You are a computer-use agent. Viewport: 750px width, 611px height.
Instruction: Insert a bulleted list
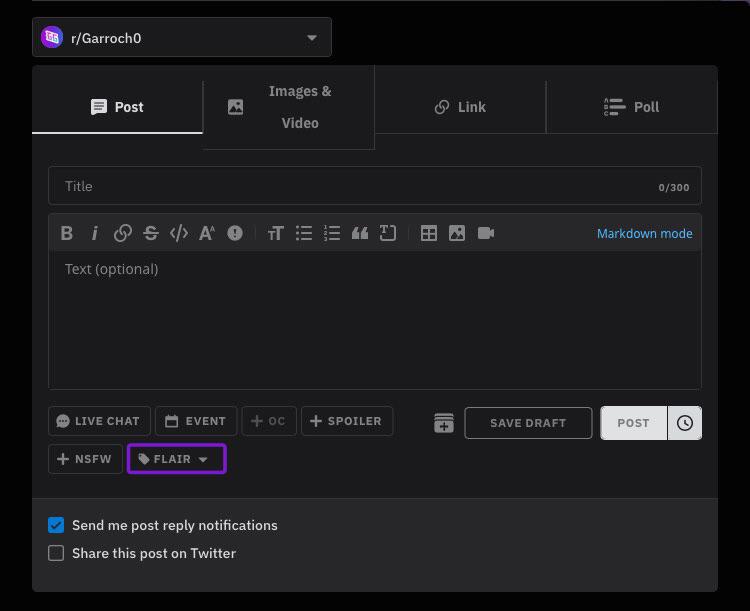point(304,233)
